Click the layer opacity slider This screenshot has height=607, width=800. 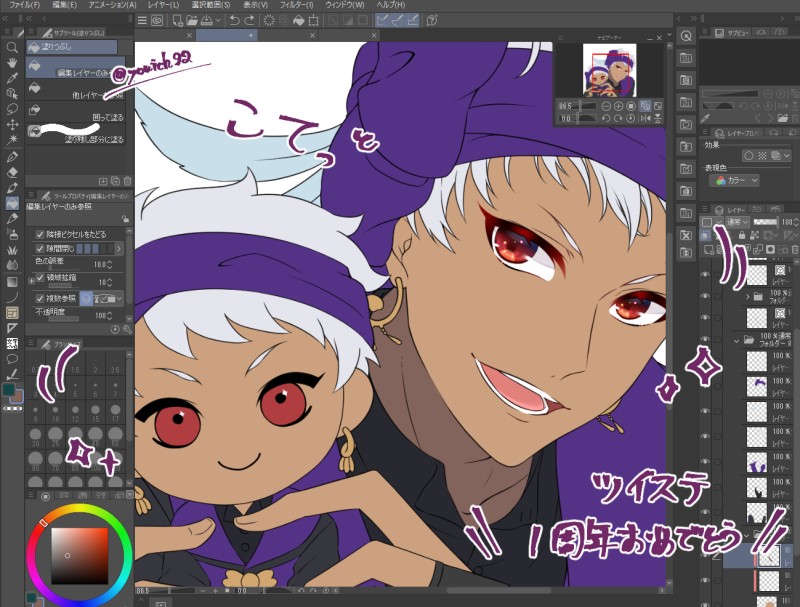click(766, 221)
